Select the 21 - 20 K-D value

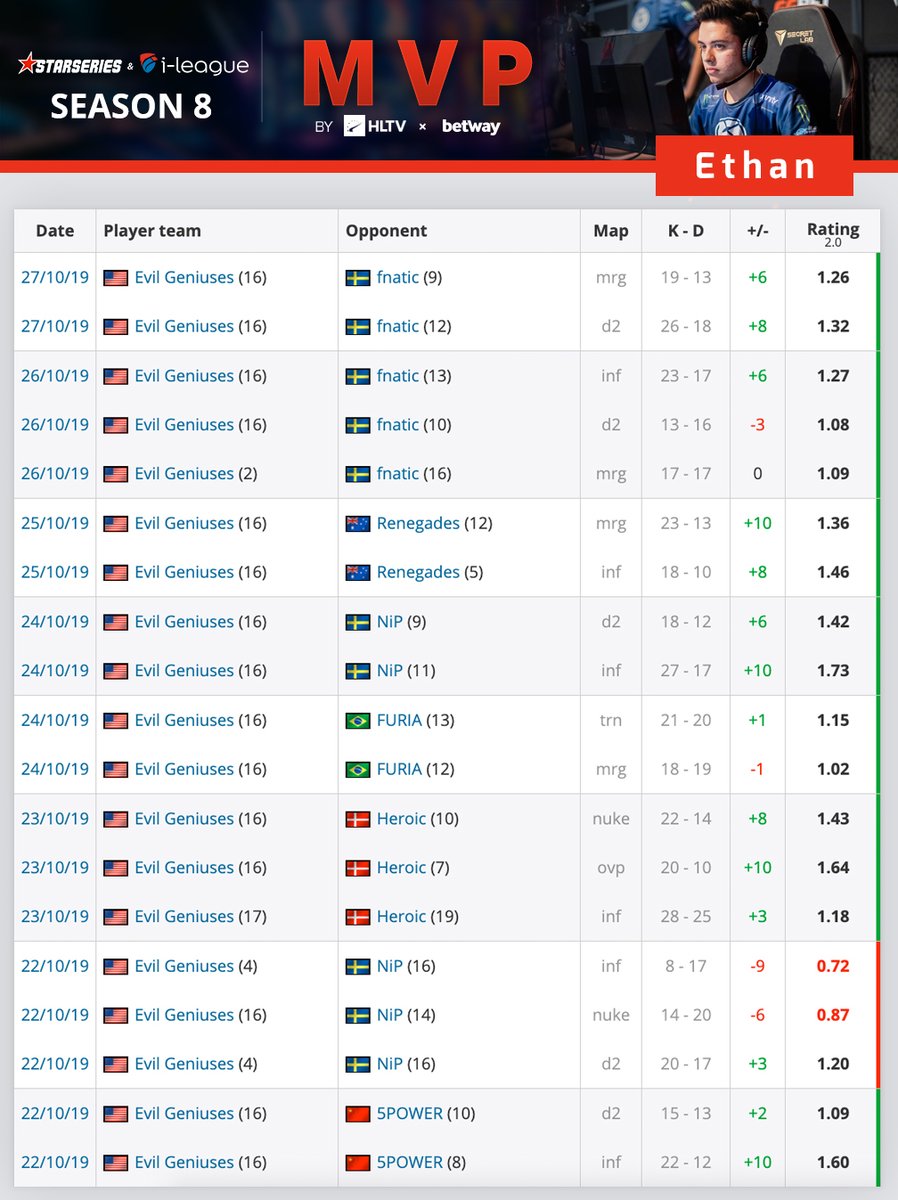coord(686,720)
